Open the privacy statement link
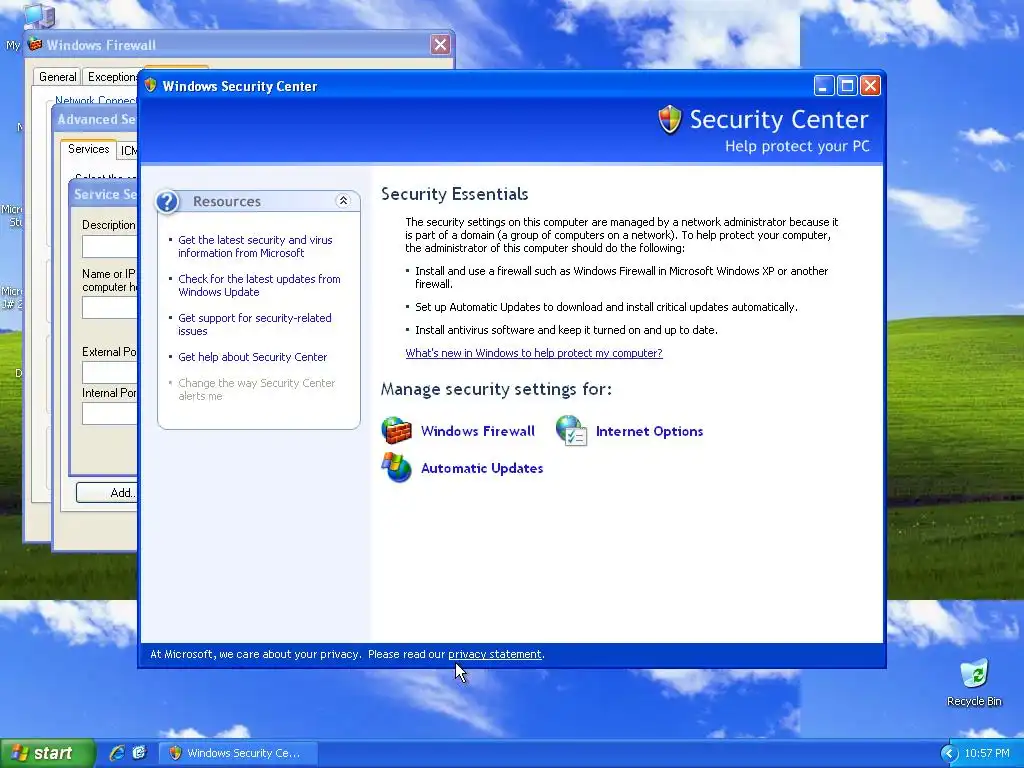1024x768 pixels. [494, 654]
